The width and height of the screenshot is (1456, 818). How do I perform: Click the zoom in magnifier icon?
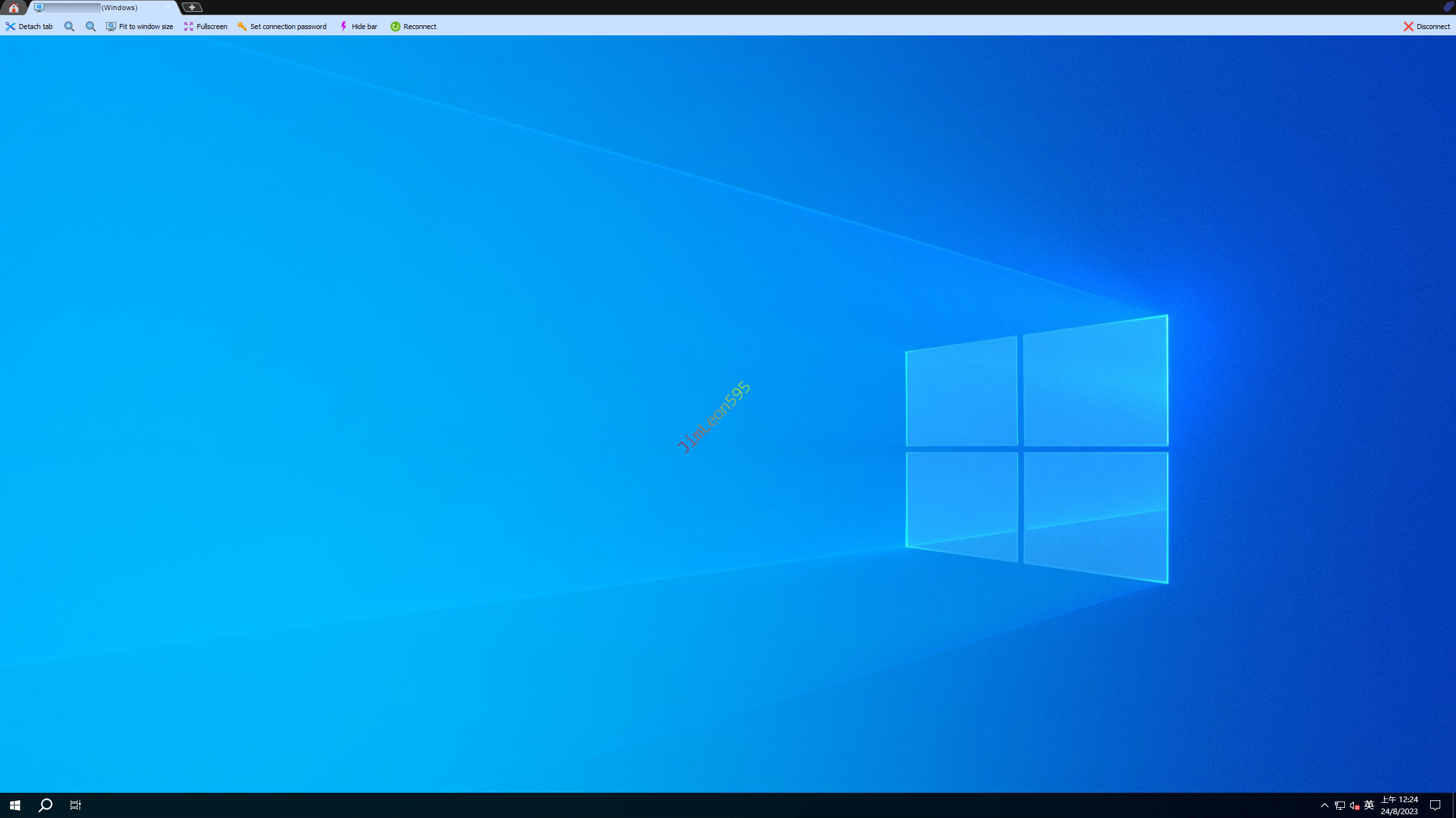click(69, 27)
